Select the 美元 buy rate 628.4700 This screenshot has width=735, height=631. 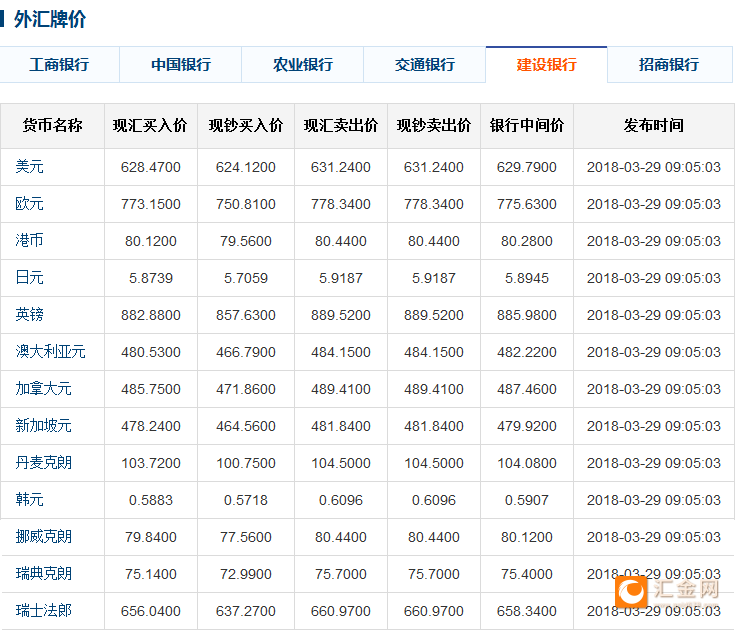[x=151, y=167]
